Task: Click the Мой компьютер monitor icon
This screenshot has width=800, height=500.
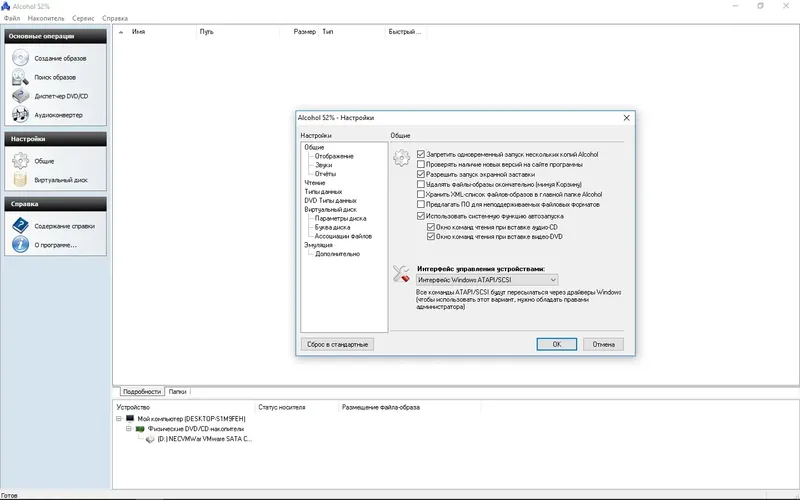Action: [x=130, y=419]
